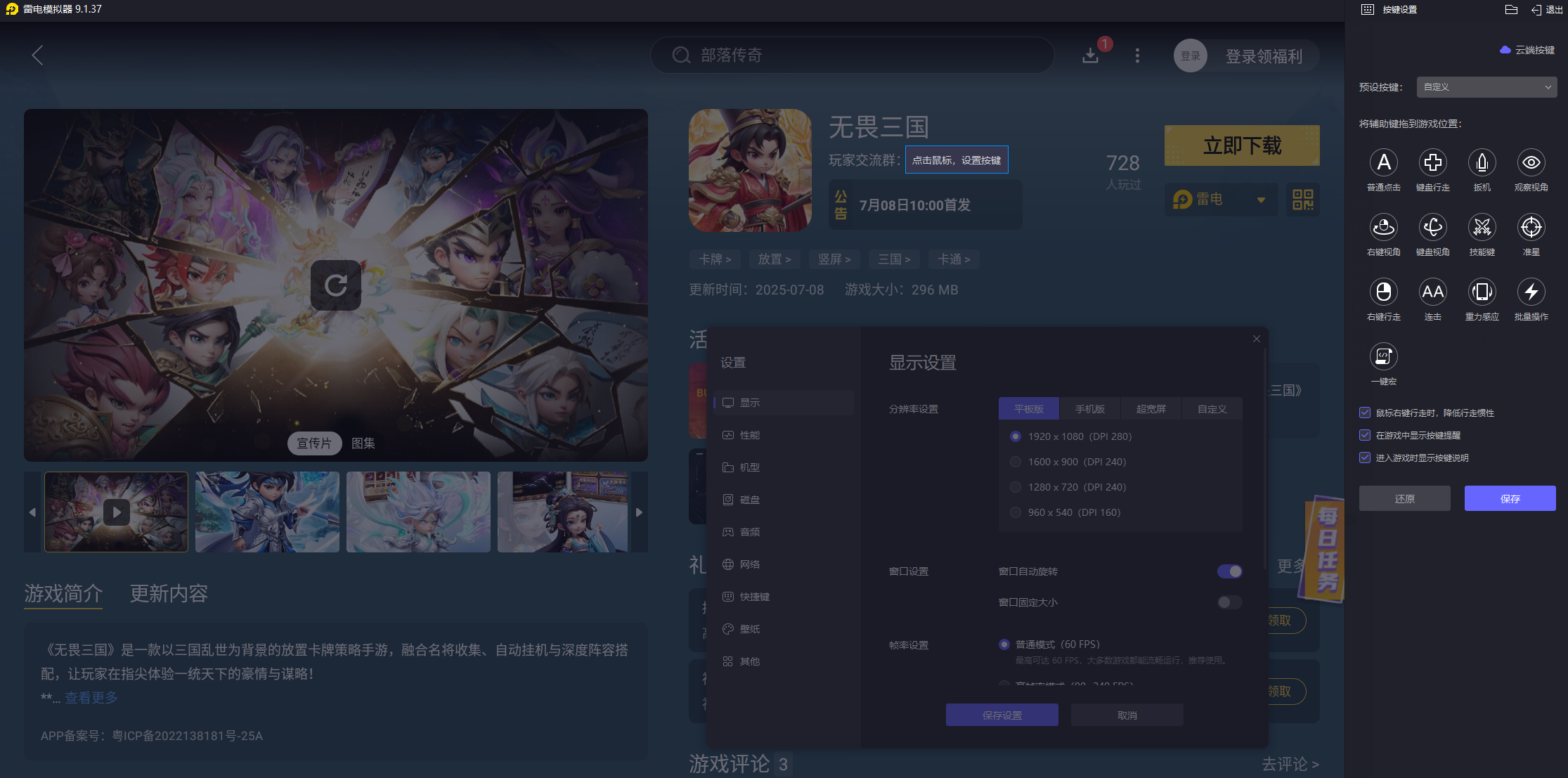Click 保存 in keymap panel
The image size is (1568, 778).
coord(1510,498)
